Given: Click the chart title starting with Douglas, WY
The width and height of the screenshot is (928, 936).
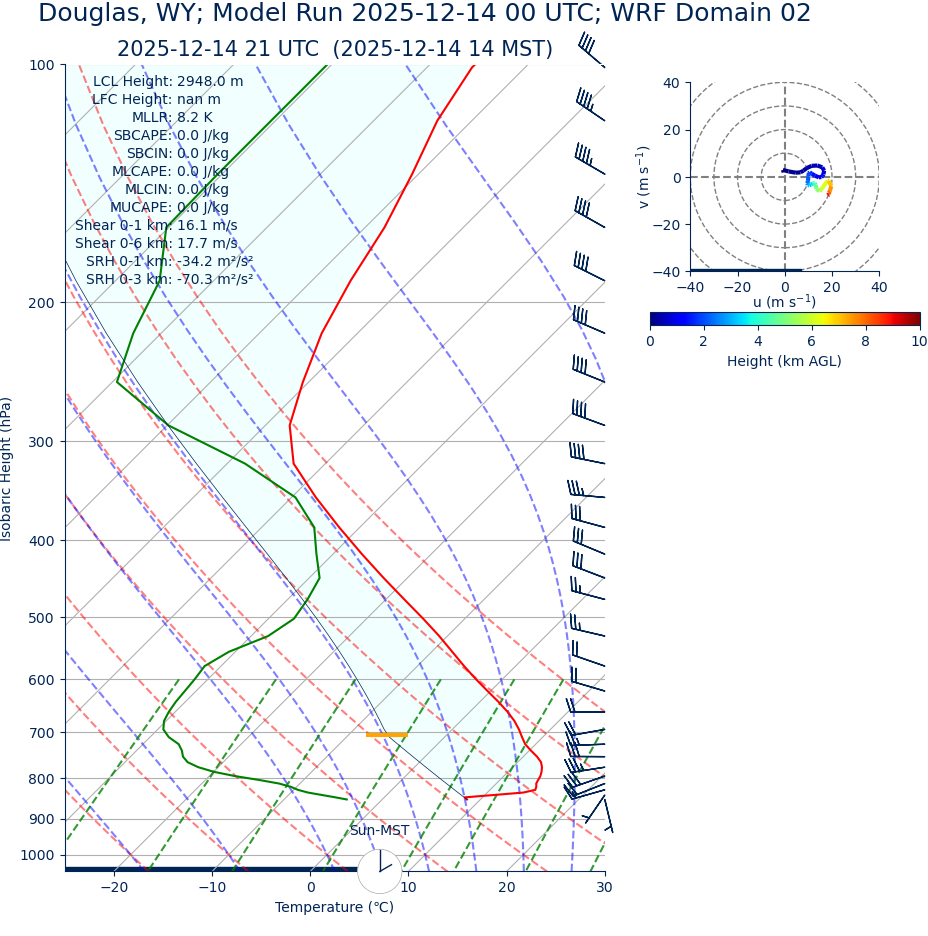Looking at the screenshot, I should [x=424, y=14].
